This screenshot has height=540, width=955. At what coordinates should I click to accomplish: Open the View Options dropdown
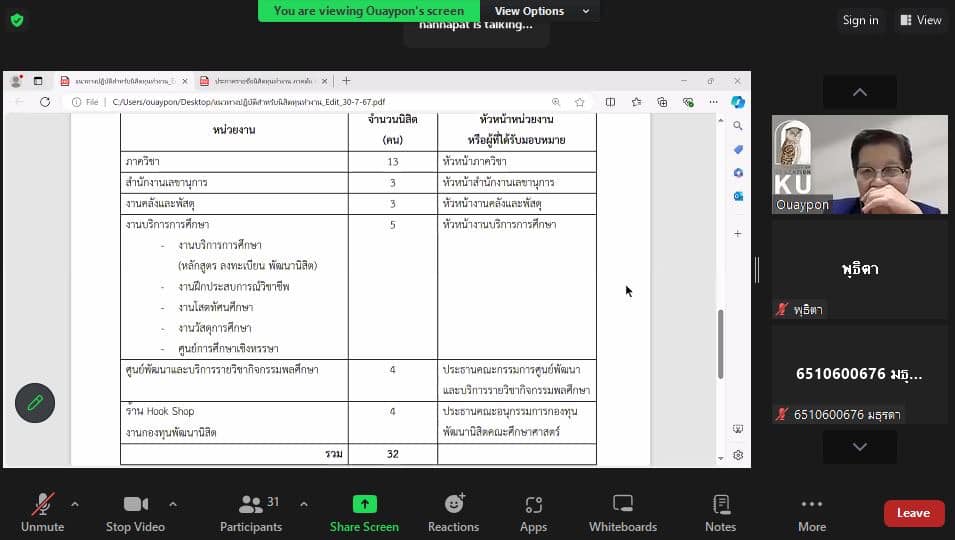[x=541, y=11]
